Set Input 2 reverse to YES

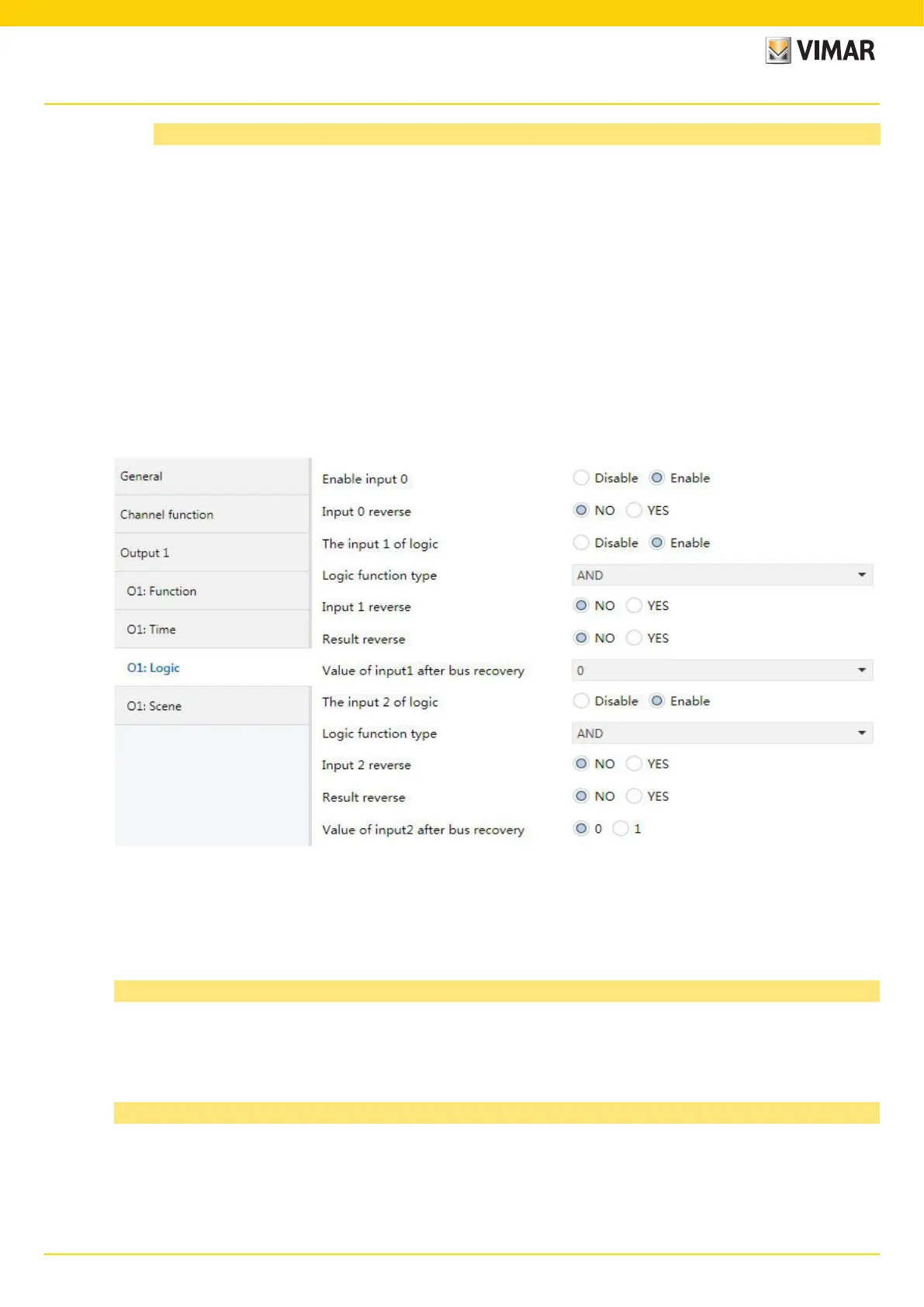[x=634, y=764]
